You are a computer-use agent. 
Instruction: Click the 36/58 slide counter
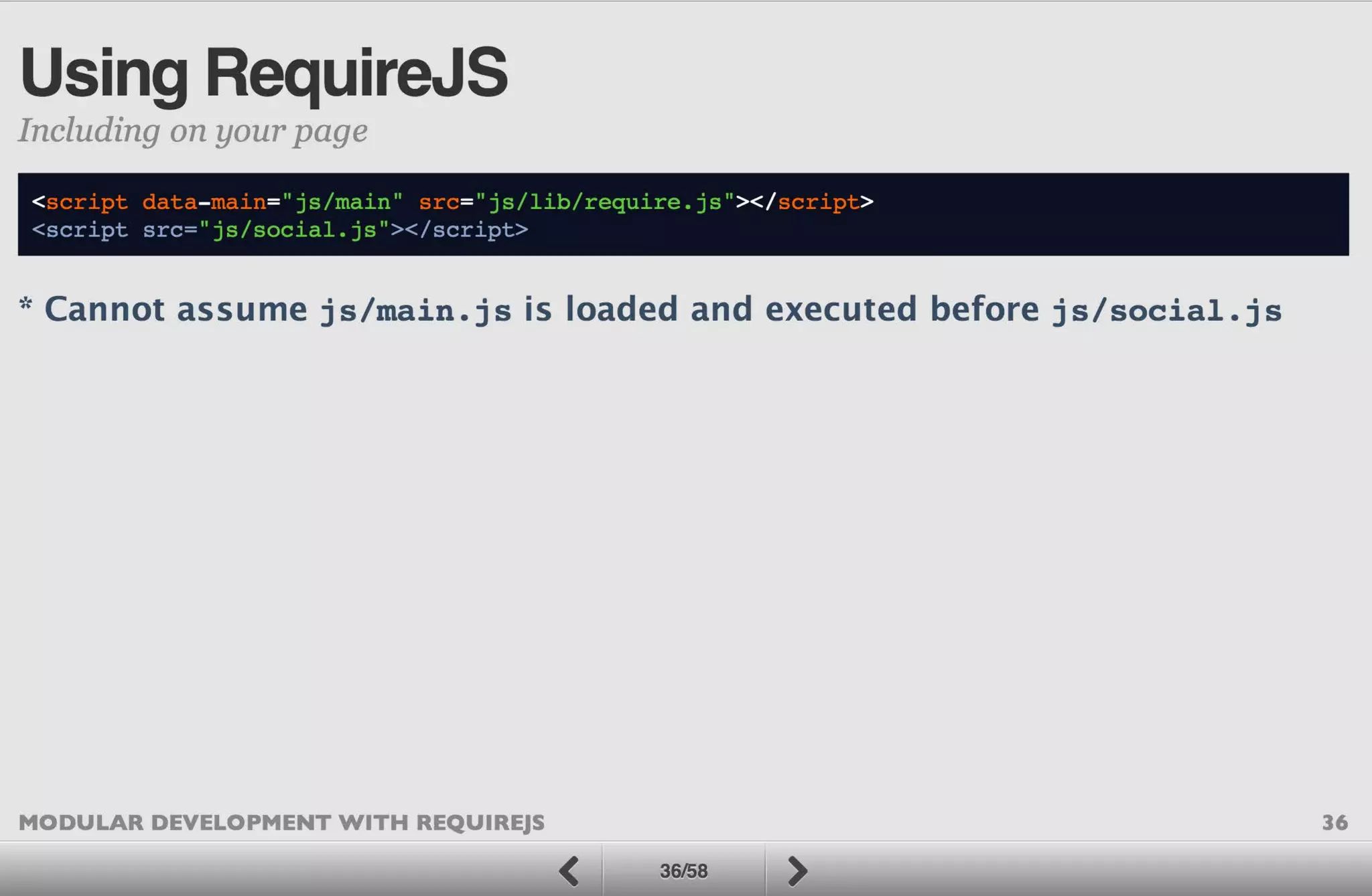683,871
